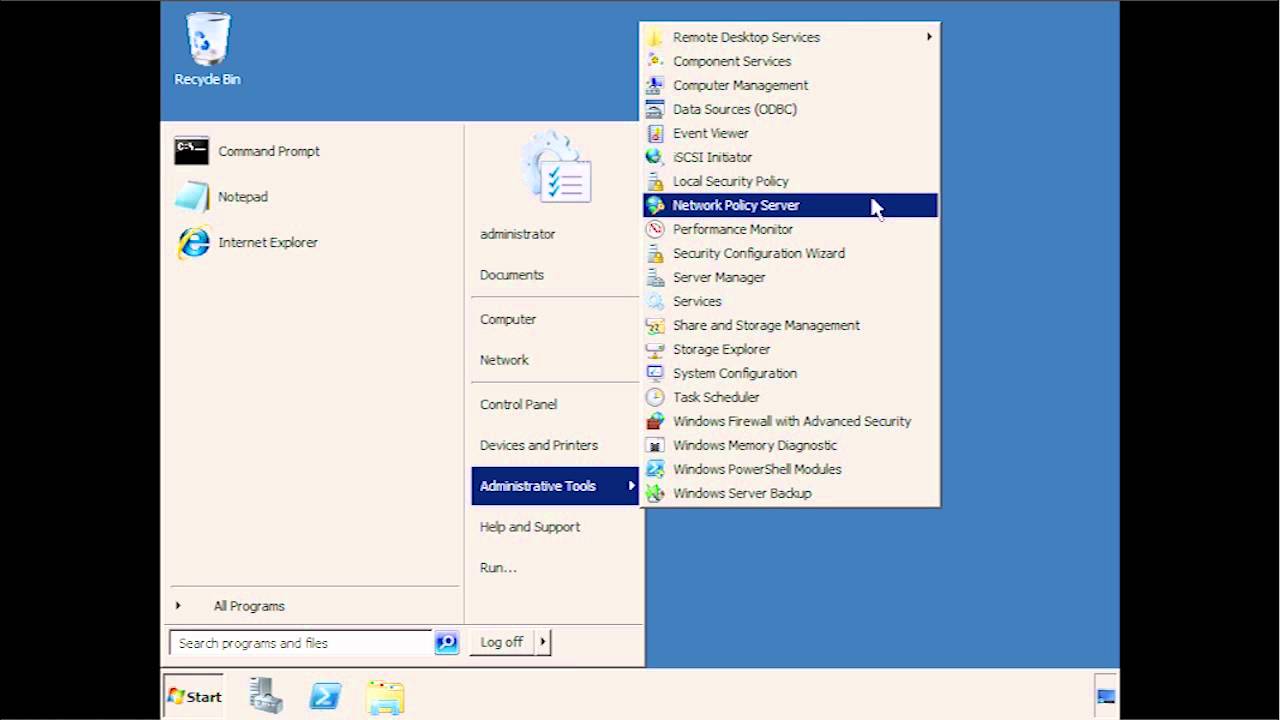Select the Network Policy Server label
Screen dimensions: 1280x720
[736, 205]
